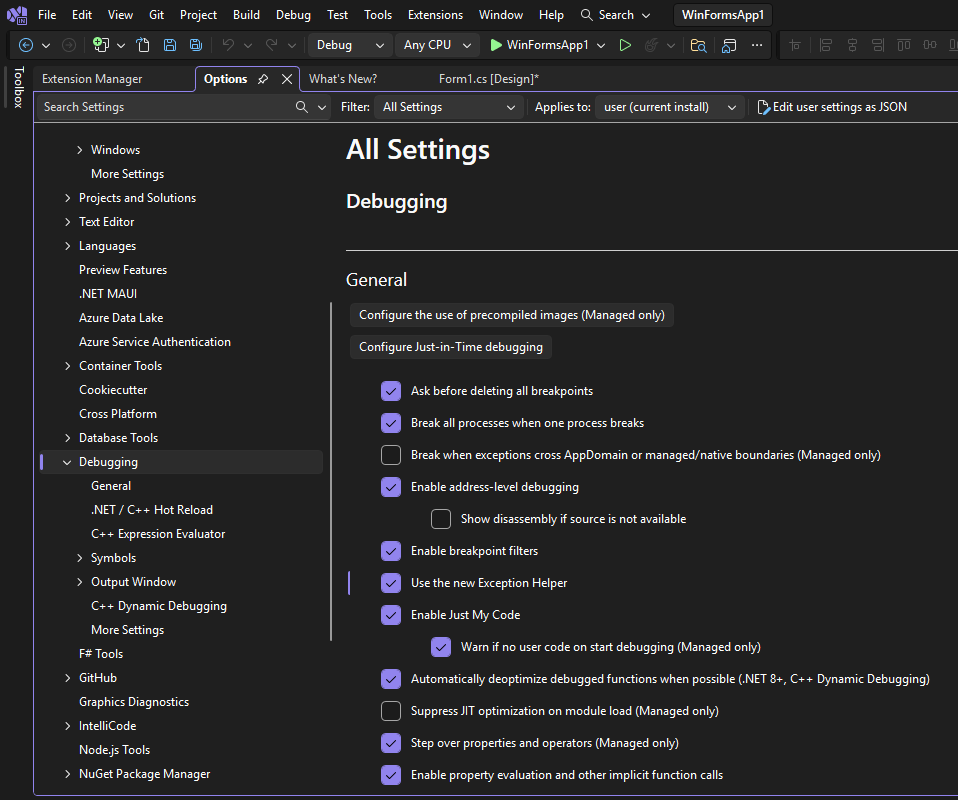This screenshot has height=800, width=958.
Task: Switch to the Form1.cs [Design] tab
Action: tap(489, 79)
